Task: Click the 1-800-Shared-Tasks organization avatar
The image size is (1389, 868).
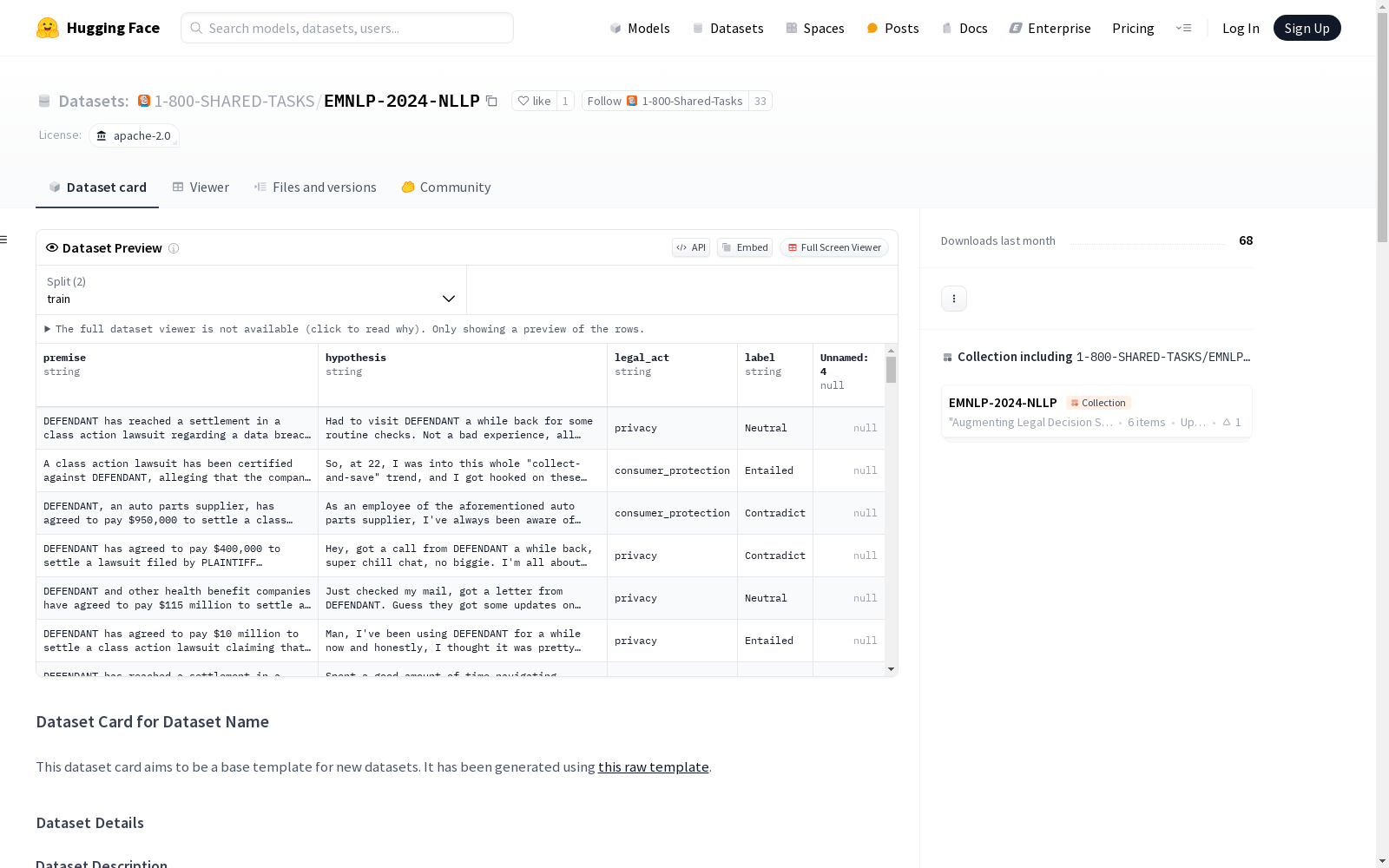Action: coord(144,101)
